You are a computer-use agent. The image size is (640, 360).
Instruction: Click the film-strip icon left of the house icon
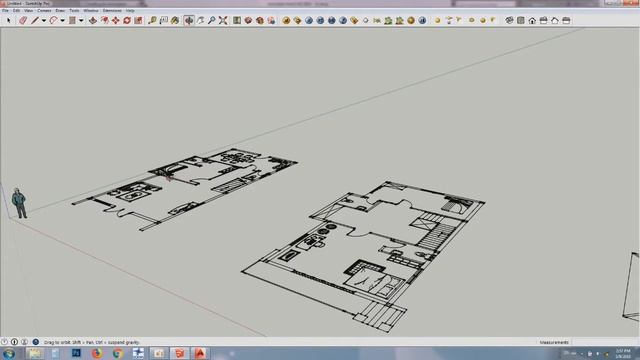[521, 20]
